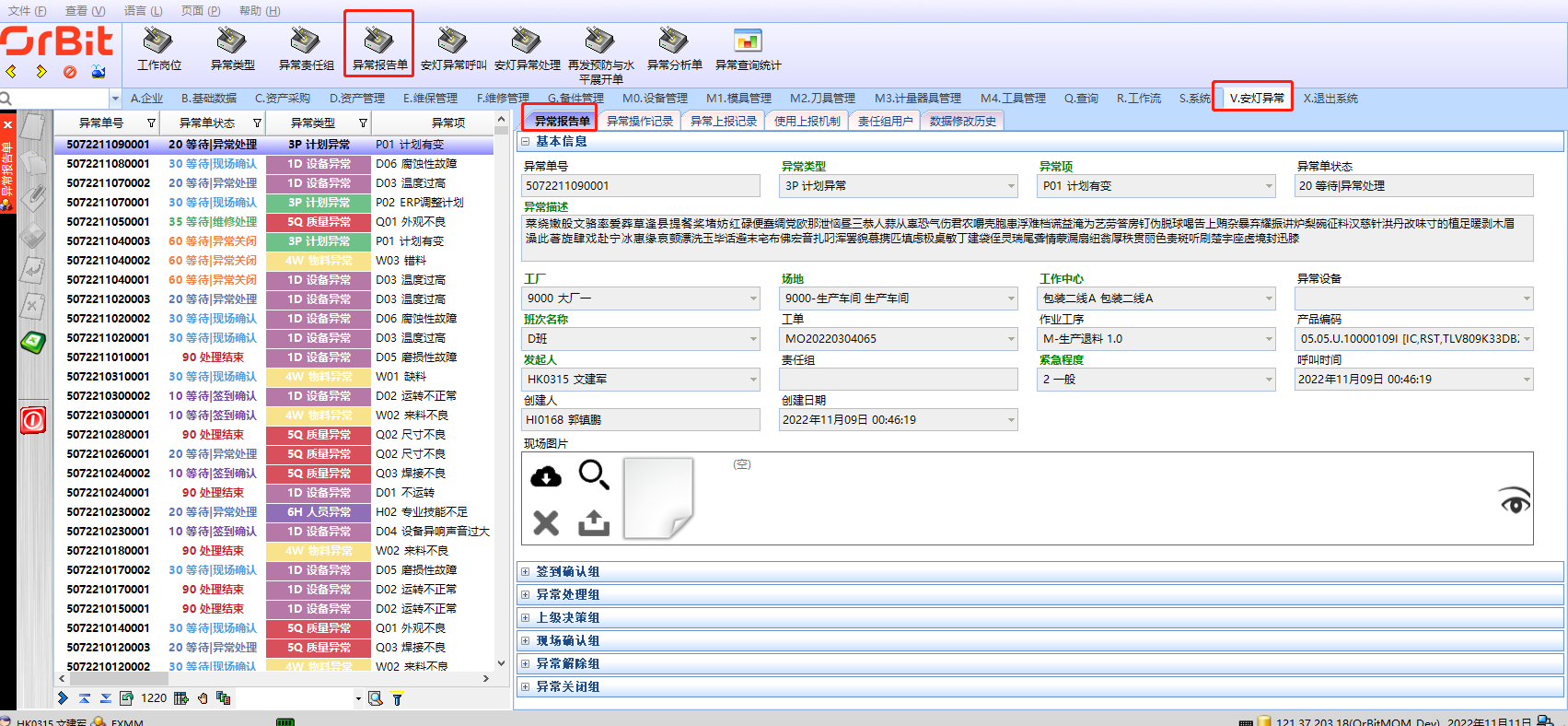
Task: Click the 异常查询统计 chart icon
Action: (x=747, y=41)
